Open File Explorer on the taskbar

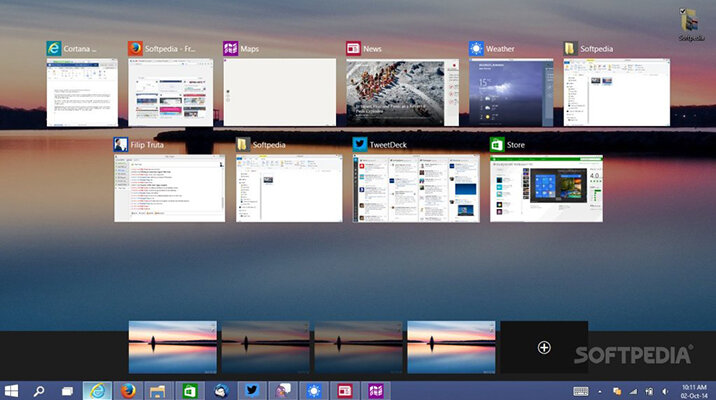[x=158, y=391]
